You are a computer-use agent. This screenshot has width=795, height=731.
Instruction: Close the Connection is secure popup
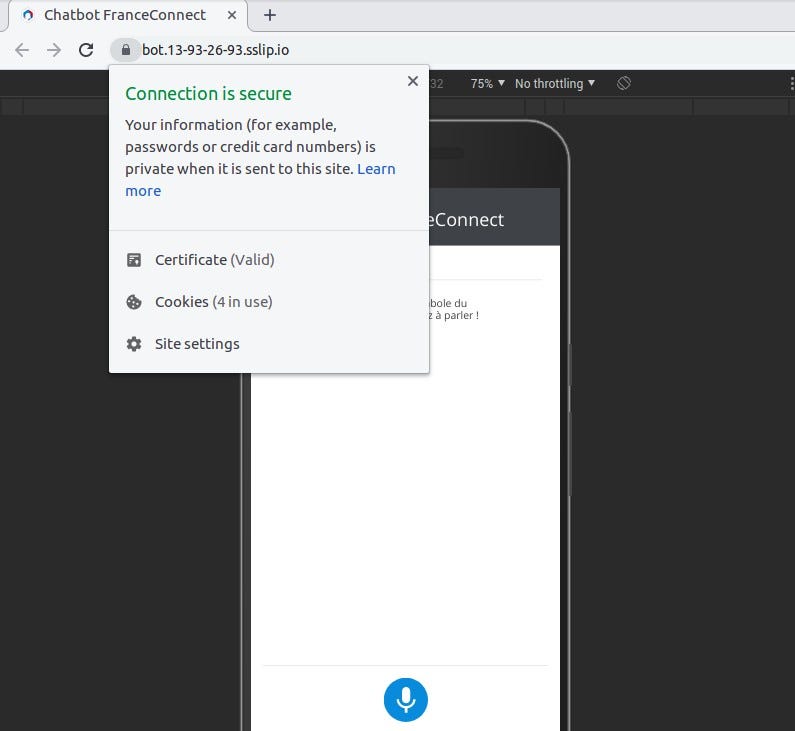point(413,81)
